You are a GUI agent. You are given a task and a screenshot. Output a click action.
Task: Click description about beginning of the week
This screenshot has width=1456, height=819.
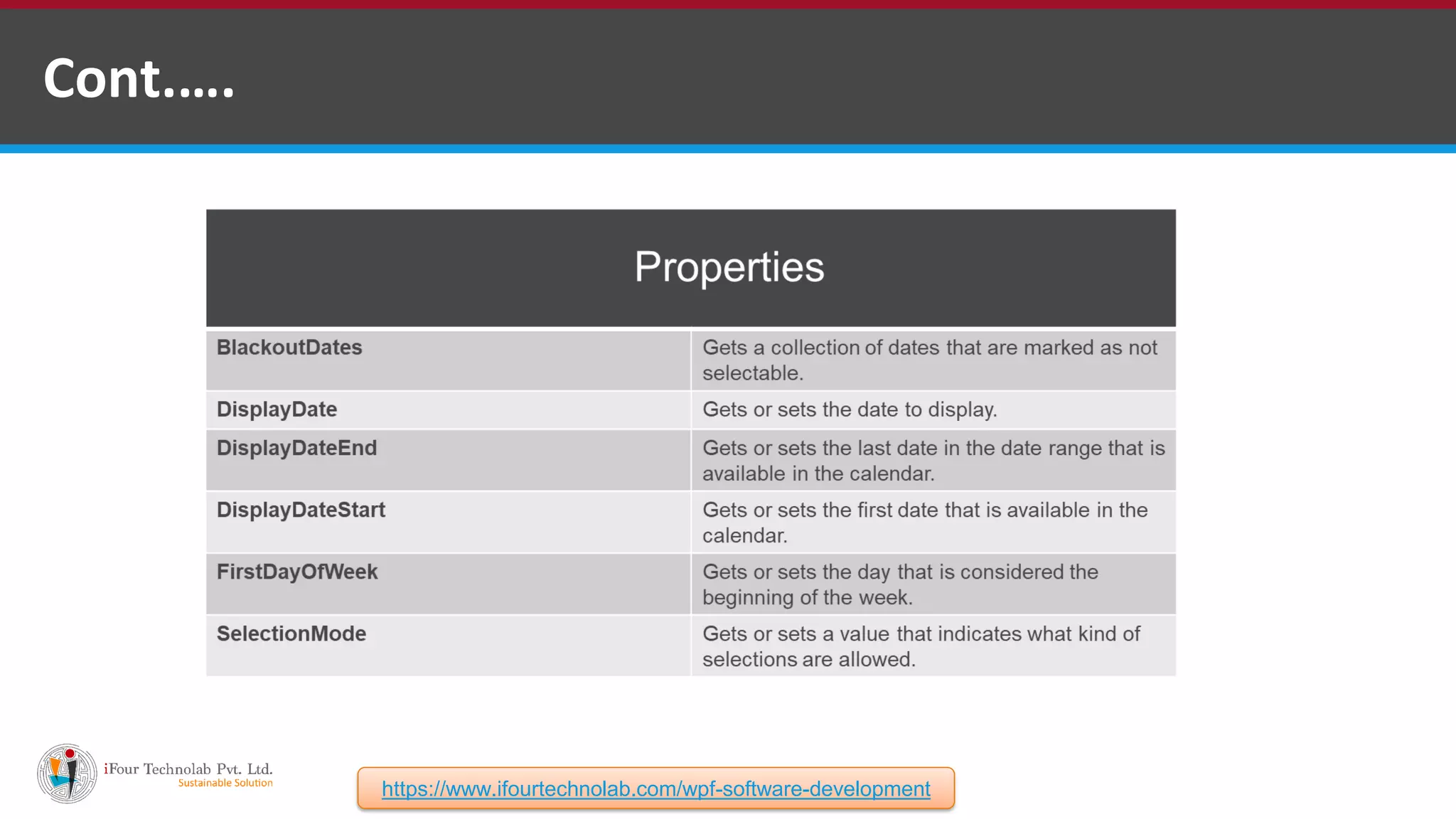pos(933,584)
